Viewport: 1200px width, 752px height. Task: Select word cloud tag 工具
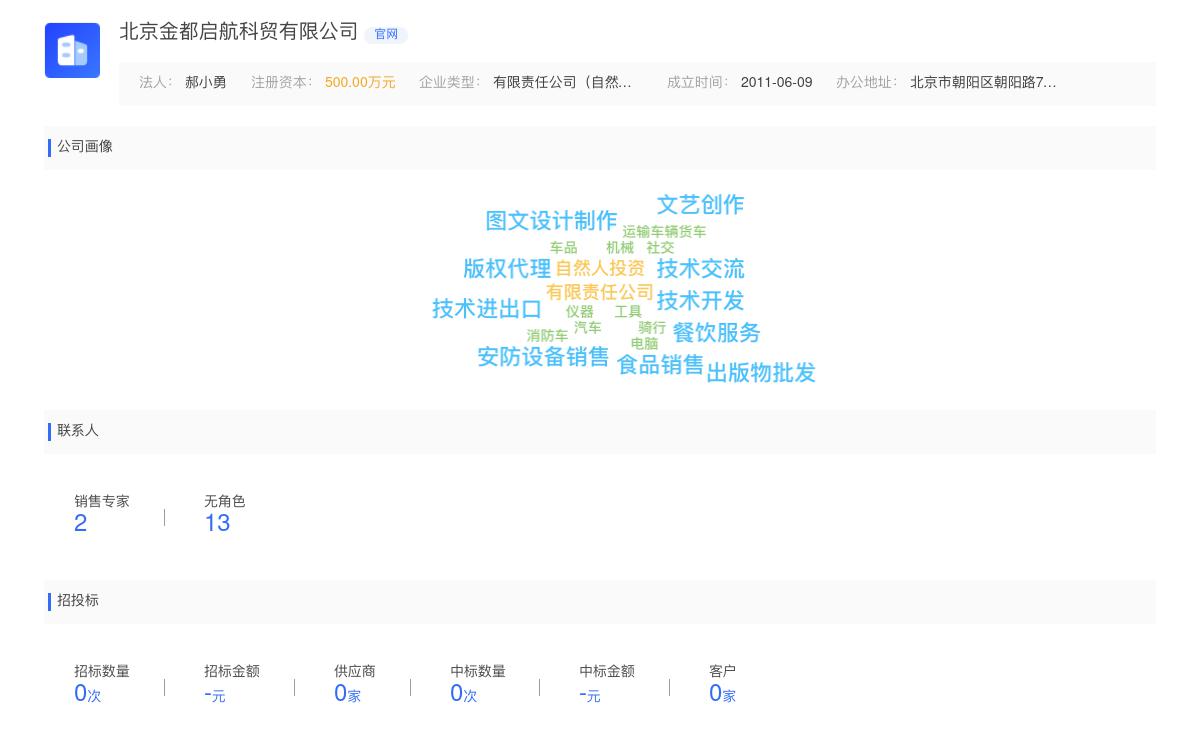click(x=628, y=312)
